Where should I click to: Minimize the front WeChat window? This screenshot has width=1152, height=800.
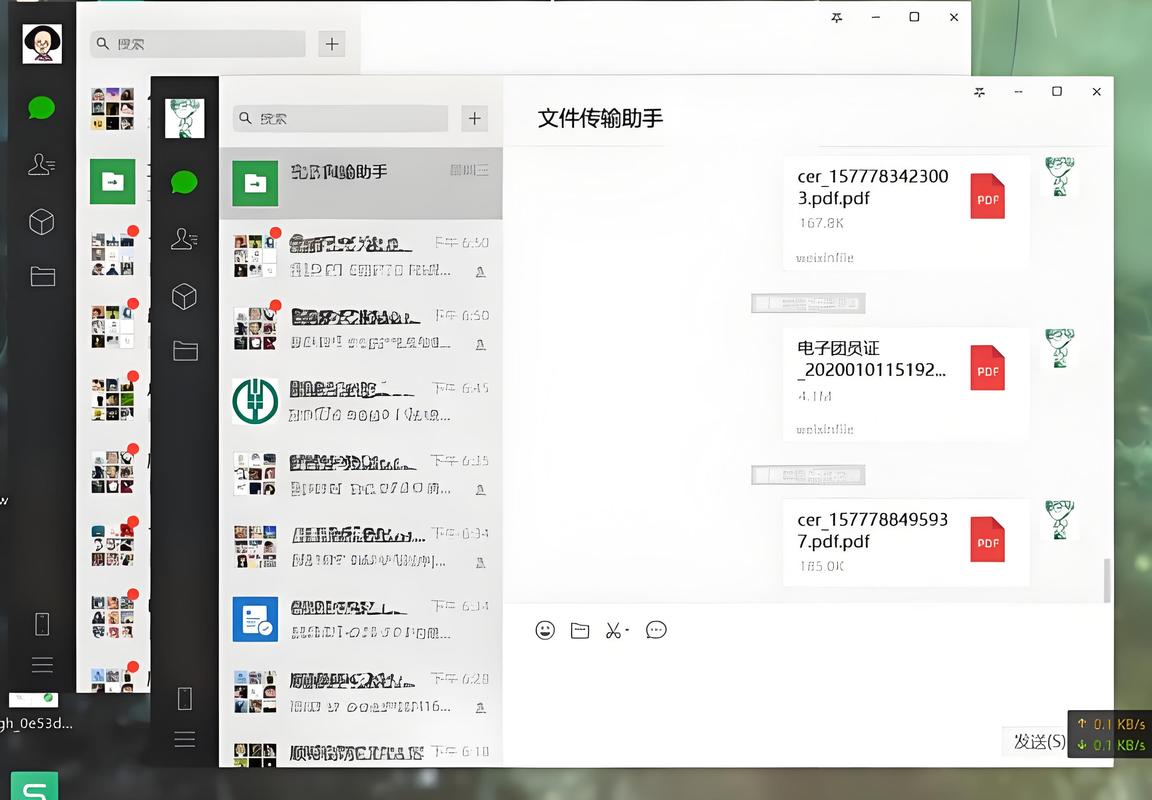1018,92
